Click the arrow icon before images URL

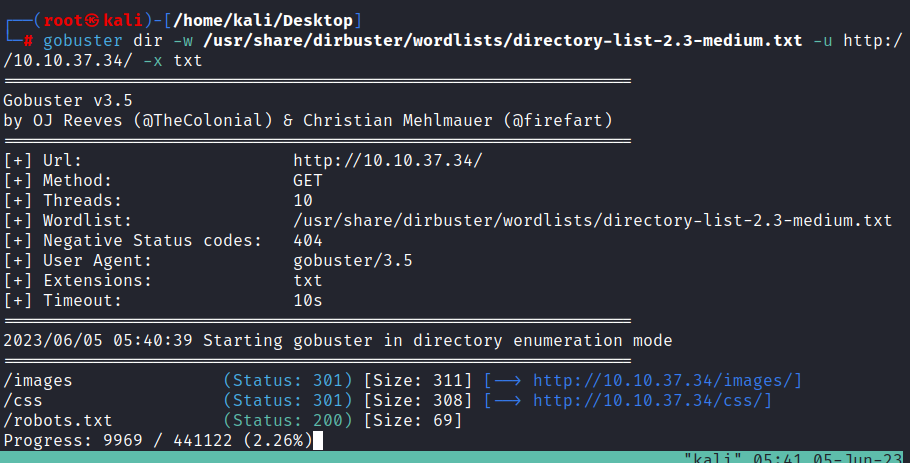click(x=508, y=381)
